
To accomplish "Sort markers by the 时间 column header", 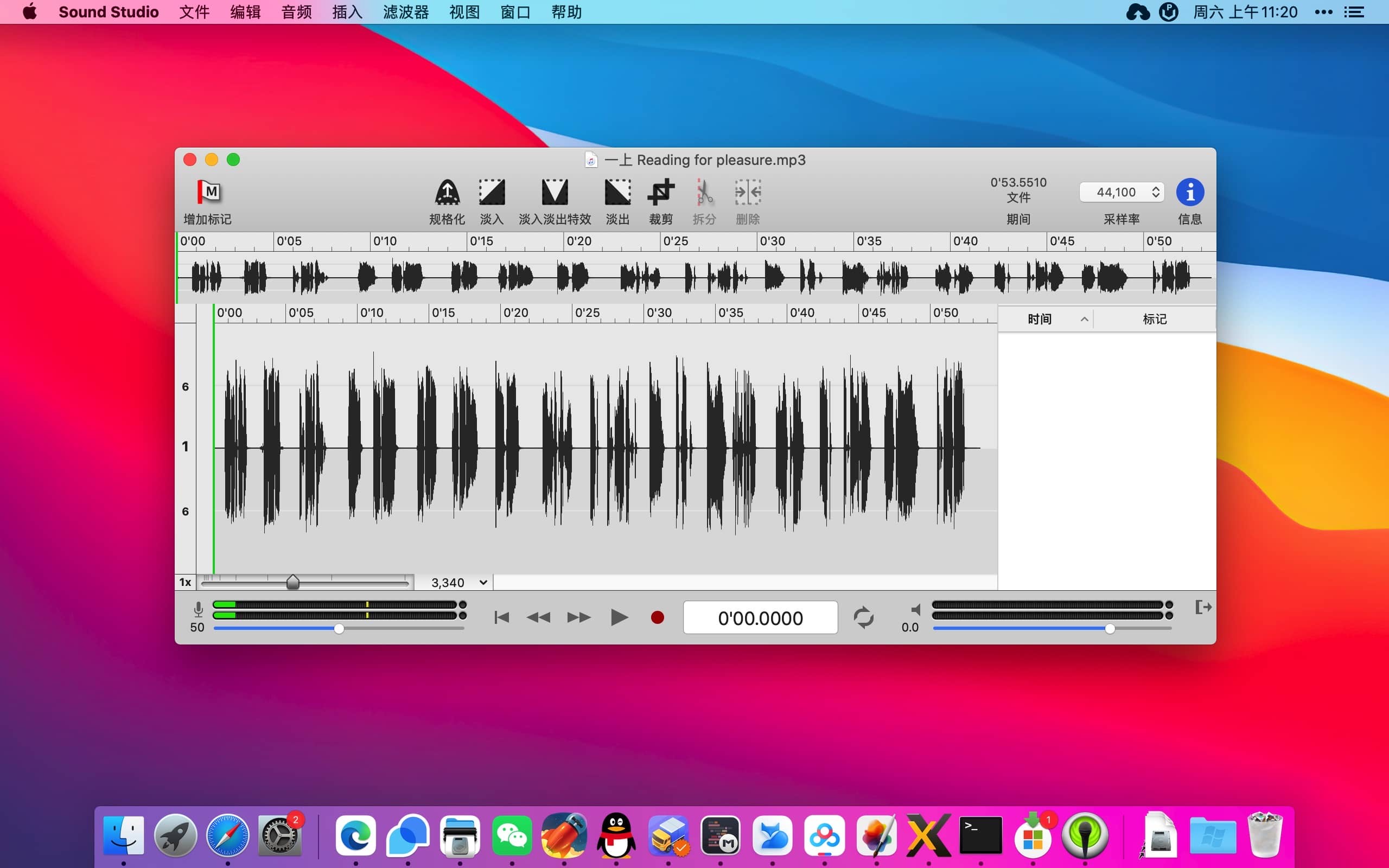I will click(x=1045, y=318).
